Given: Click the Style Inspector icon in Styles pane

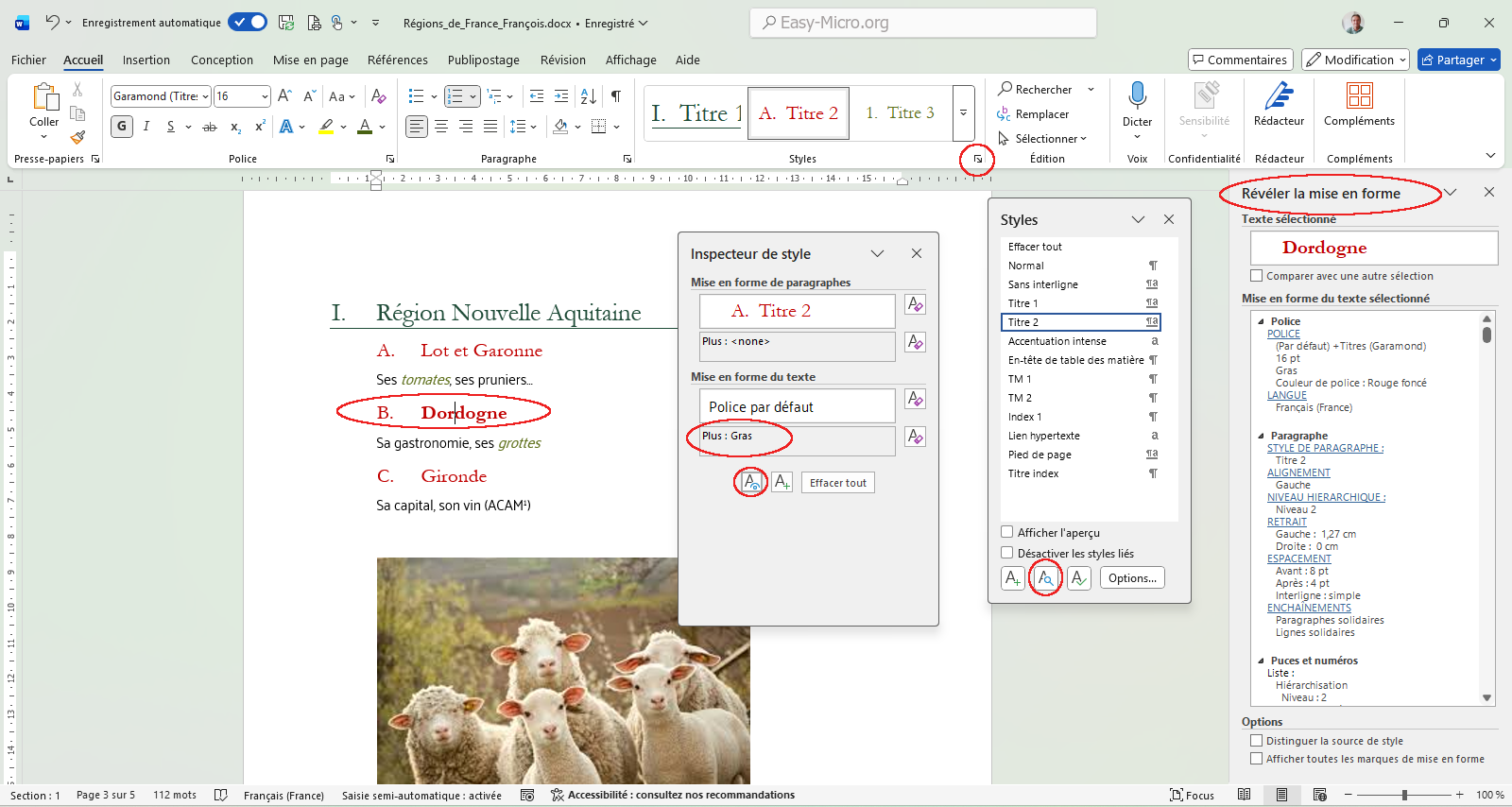Looking at the screenshot, I should [1045, 578].
